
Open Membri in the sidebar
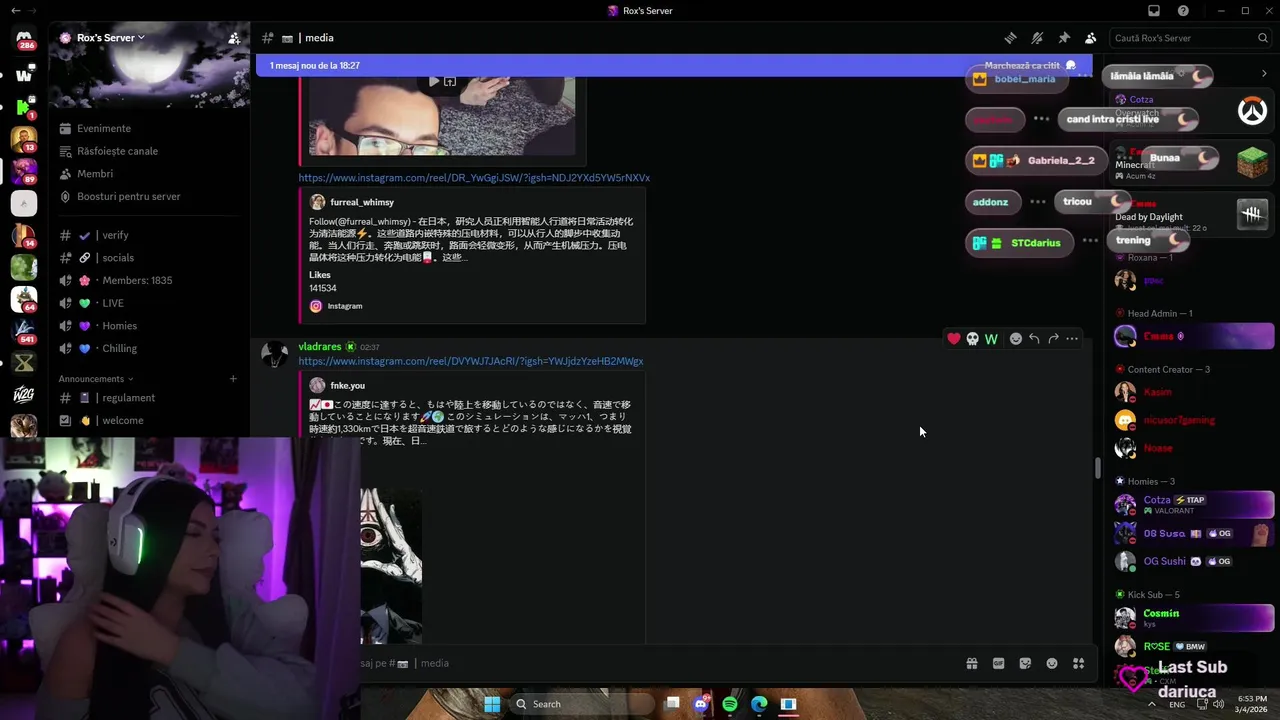pos(150,174)
